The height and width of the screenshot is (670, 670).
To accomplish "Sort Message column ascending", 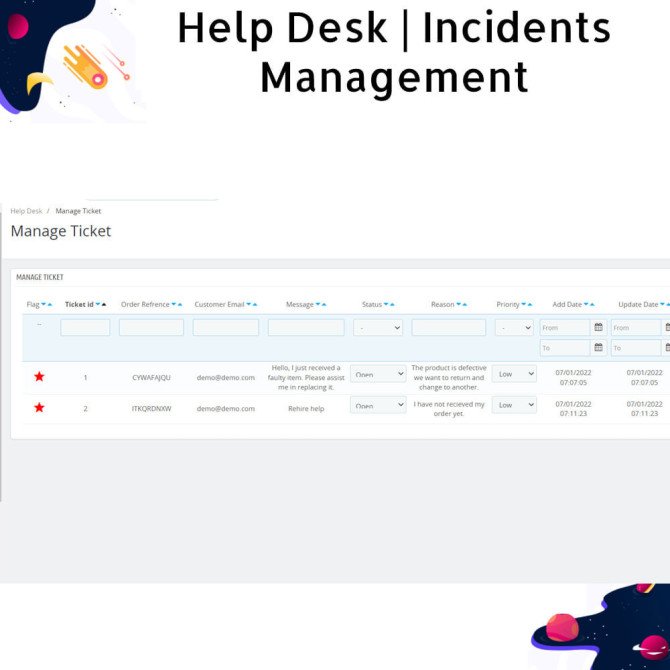I will [324, 304].
